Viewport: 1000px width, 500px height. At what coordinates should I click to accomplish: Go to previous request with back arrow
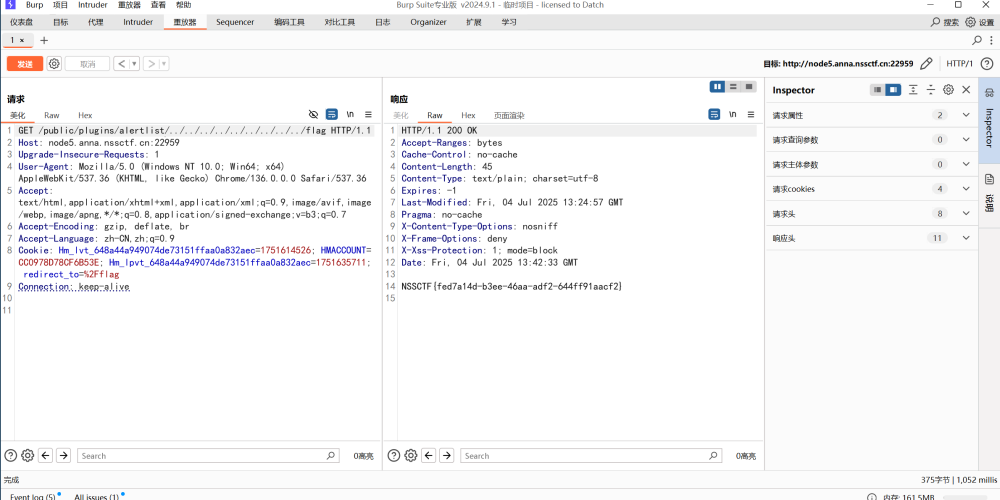(x=122, y=64)
